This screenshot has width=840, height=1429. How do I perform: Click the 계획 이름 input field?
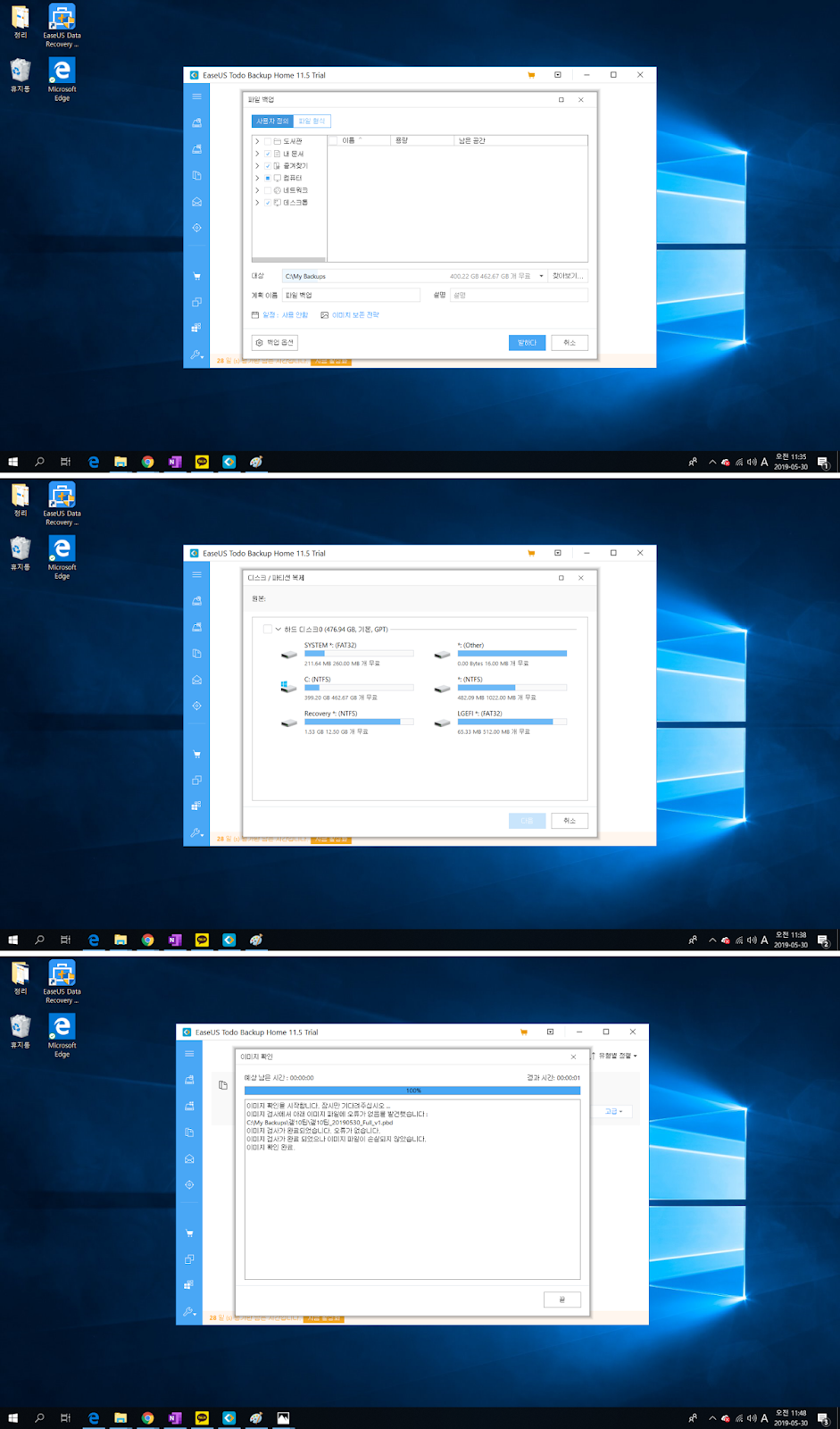tap(351, 295)
